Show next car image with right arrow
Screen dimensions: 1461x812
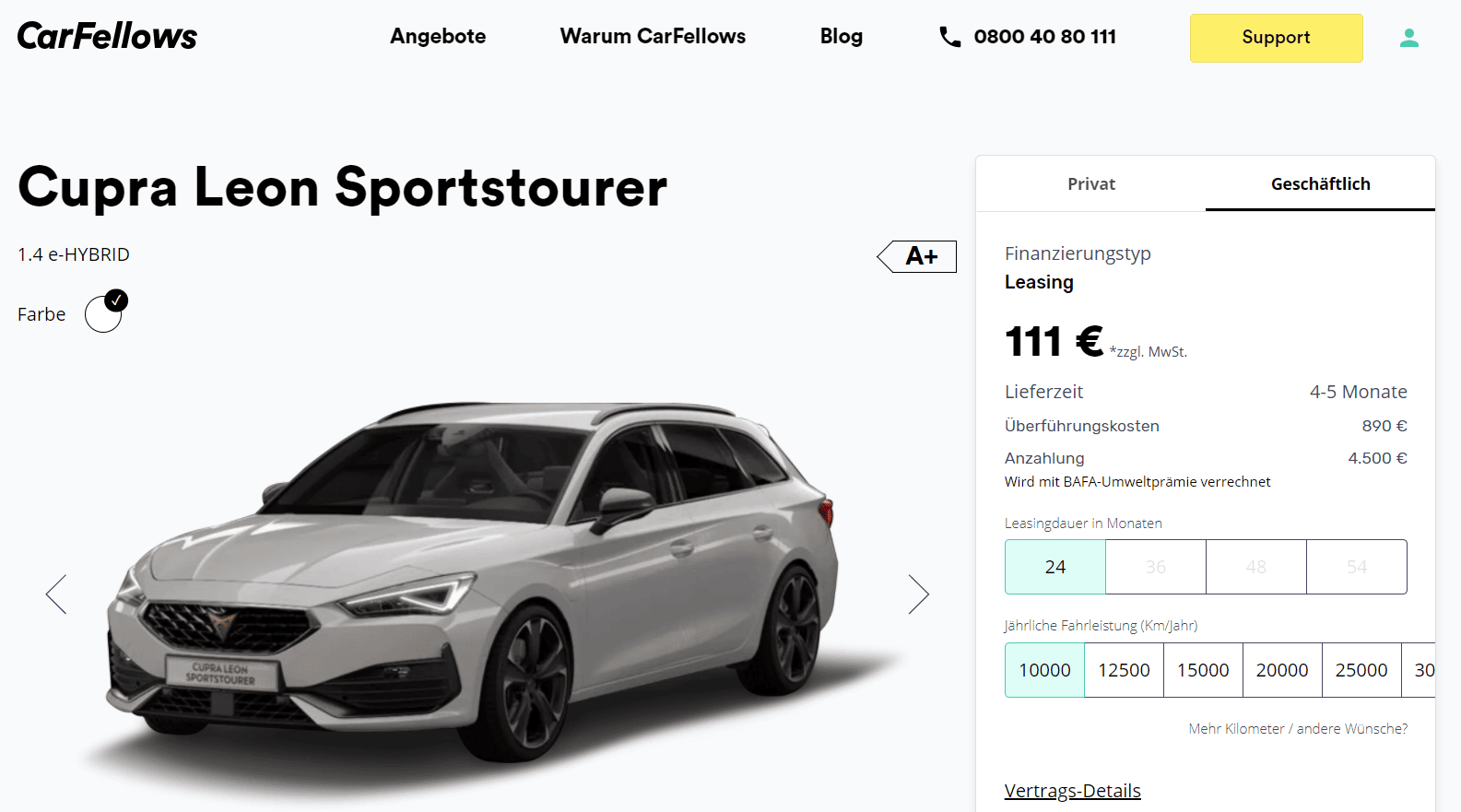point(918,594)
